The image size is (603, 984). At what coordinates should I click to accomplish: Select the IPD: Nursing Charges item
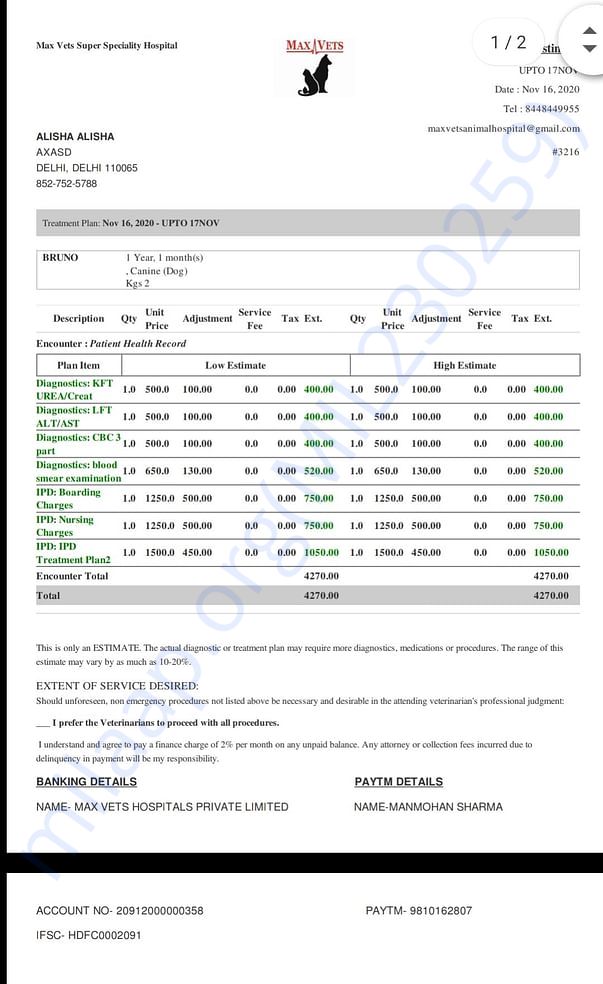[65, 525]
